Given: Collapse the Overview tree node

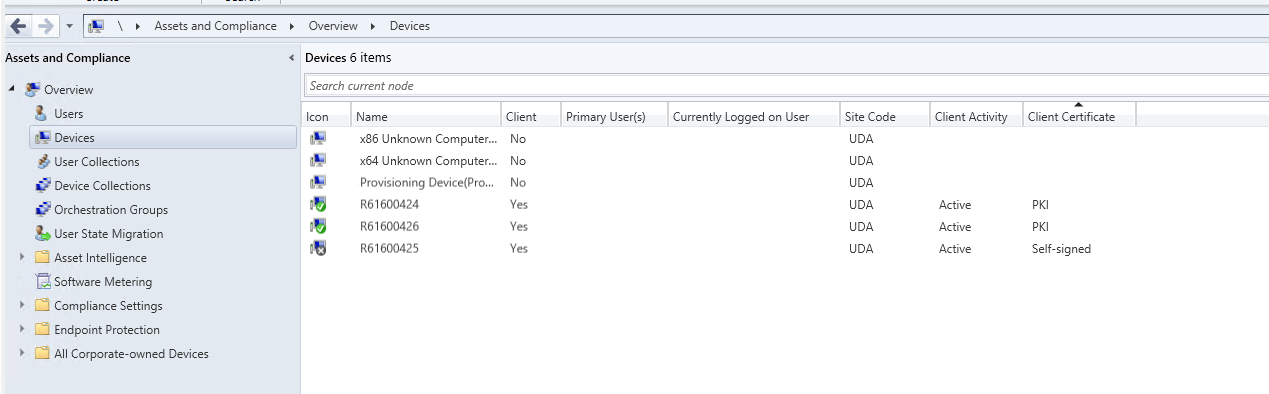Looking at the screenshot, I should (12, 90).
